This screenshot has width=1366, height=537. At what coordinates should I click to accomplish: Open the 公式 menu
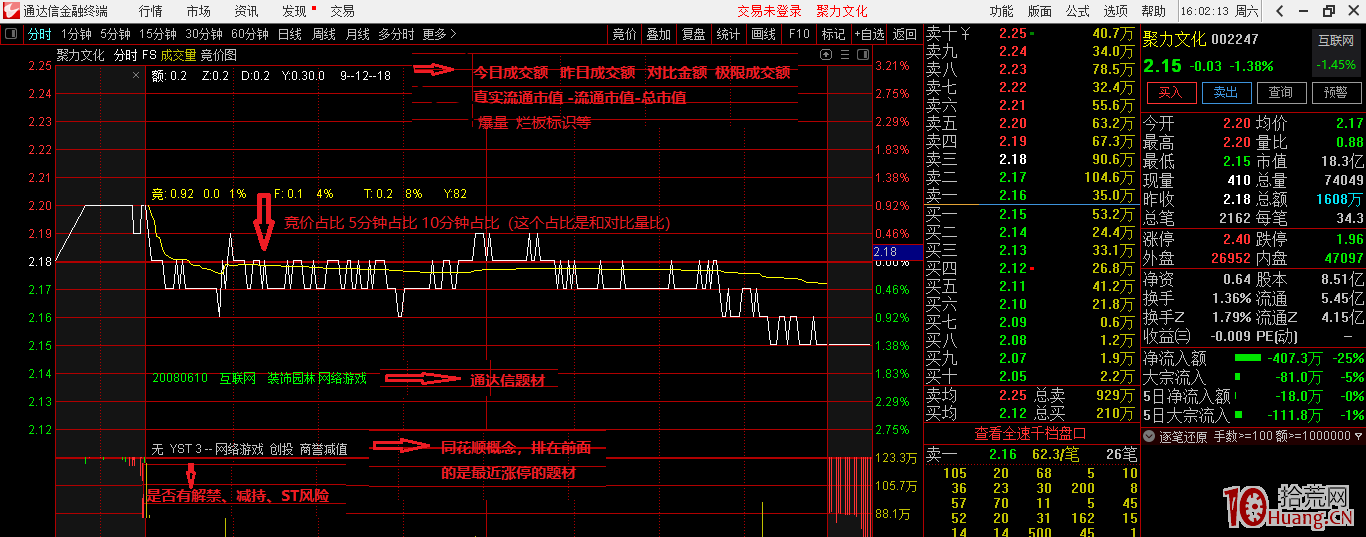[x=1077, y=11]
